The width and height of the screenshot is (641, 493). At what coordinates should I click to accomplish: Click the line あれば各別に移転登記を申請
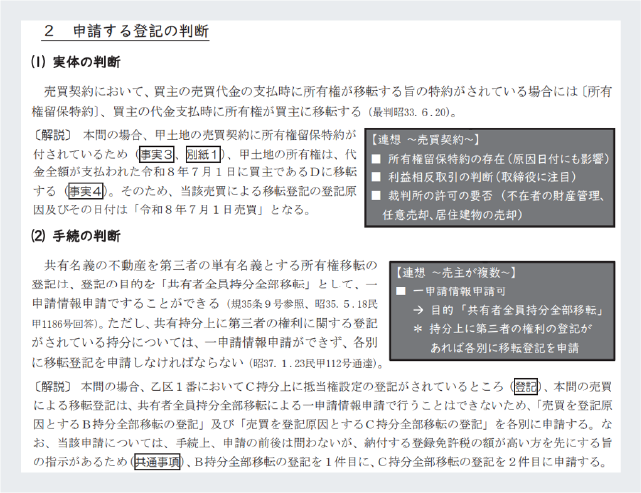[x=505, y=348]
